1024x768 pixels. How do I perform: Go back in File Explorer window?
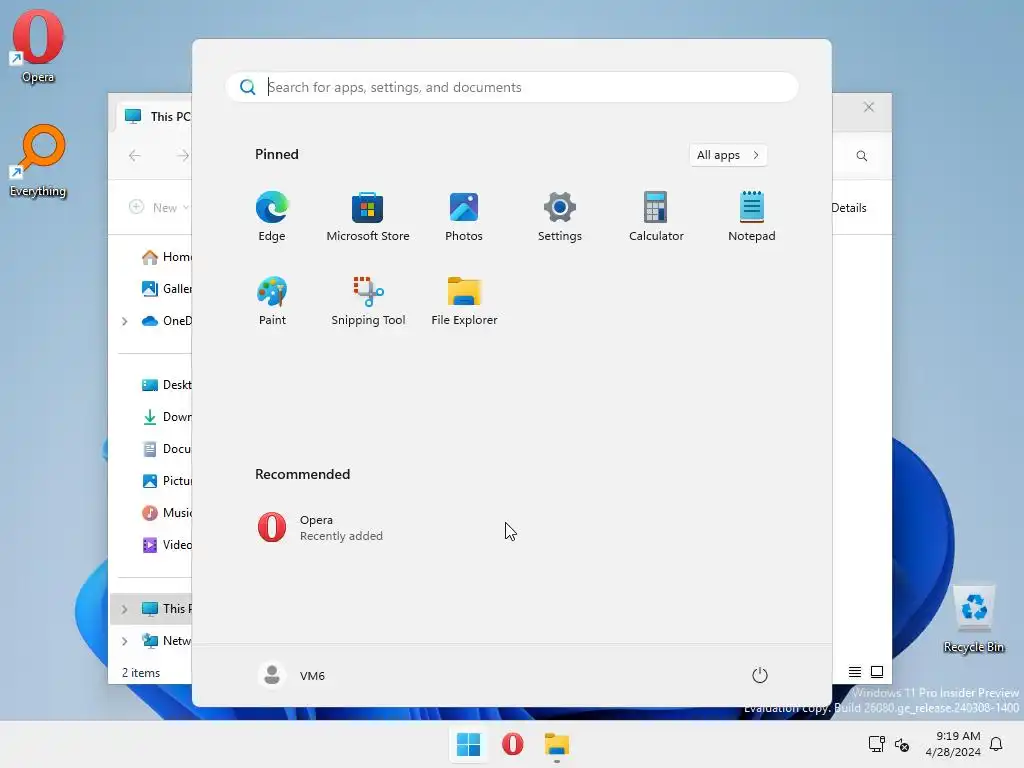135,155
